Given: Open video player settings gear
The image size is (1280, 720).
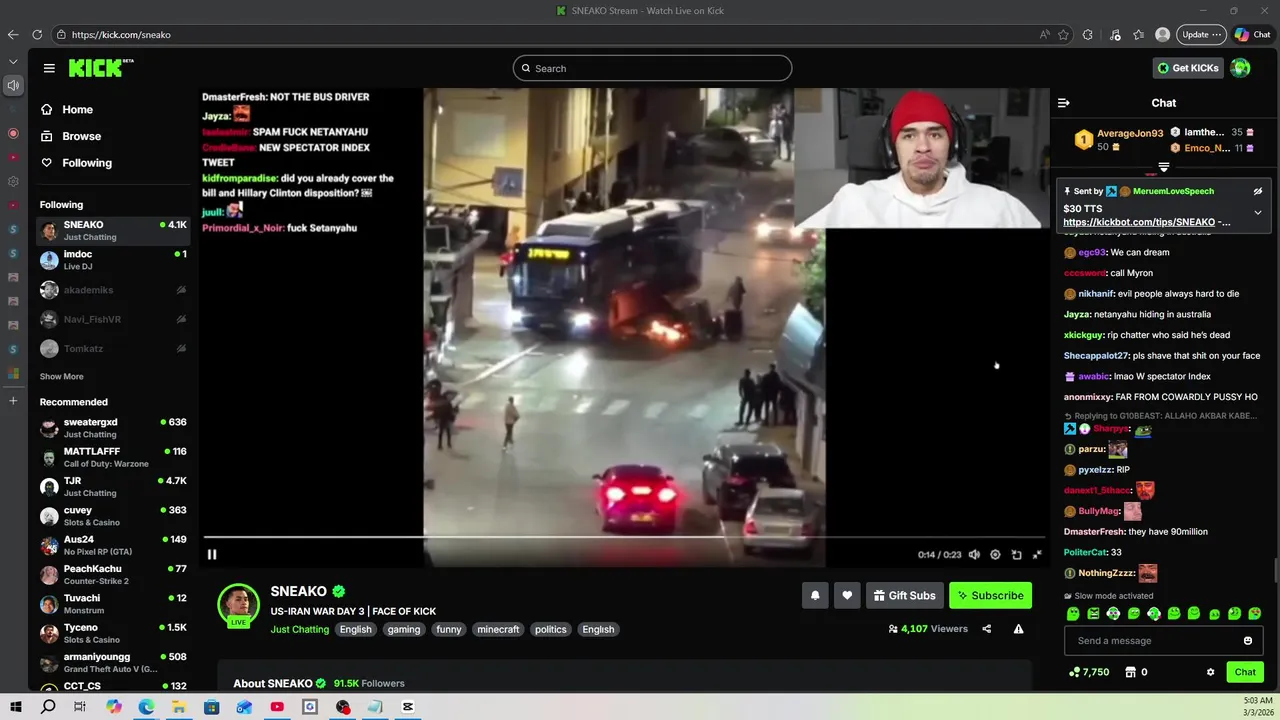Looking at the screenshot, I should point(995,554).
